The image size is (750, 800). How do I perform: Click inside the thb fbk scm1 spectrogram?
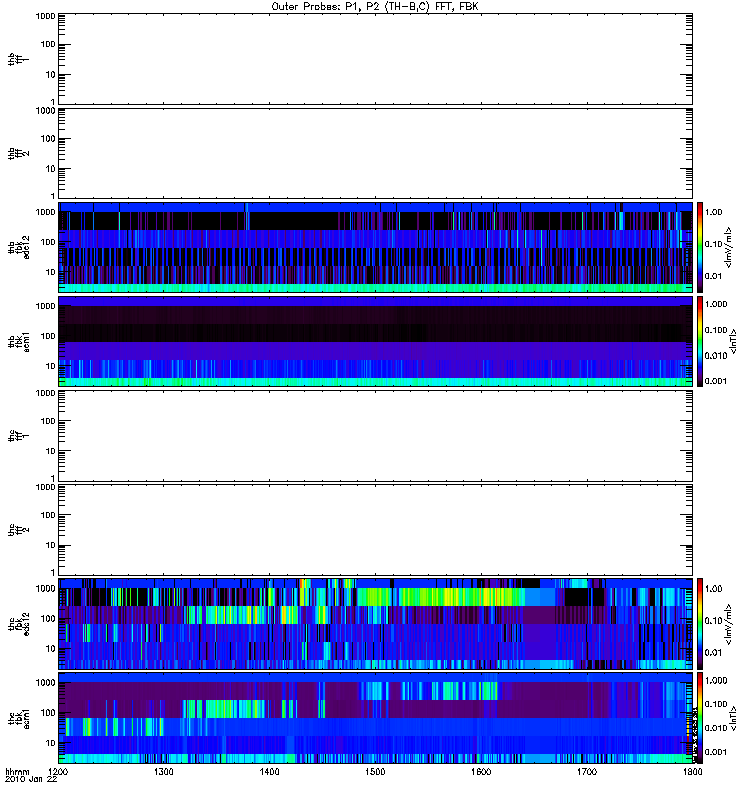click(x=375, y=341)
